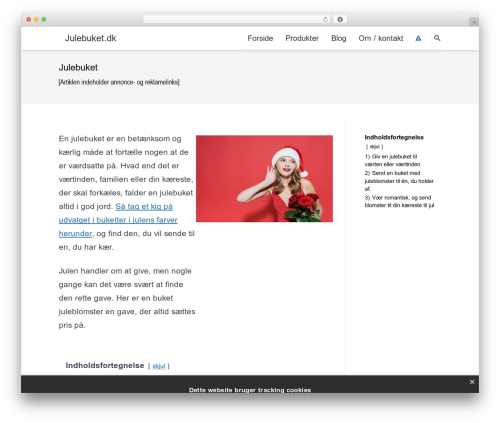
Task: Click the red window close dot
Action: tap(29, 19)
